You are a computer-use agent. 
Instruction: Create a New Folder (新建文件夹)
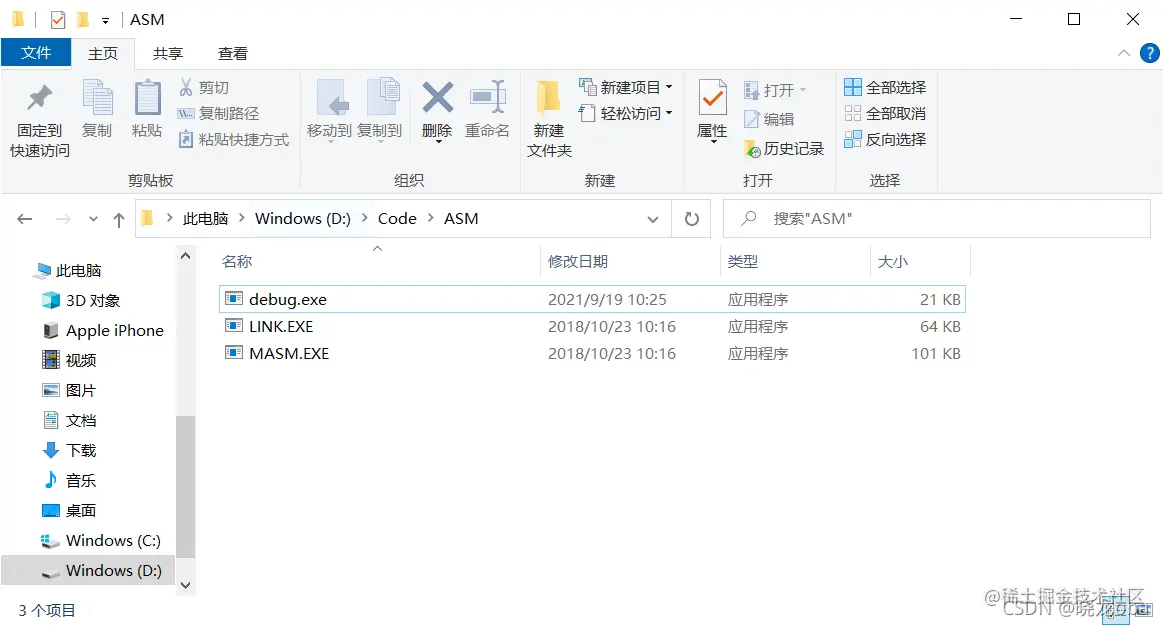[x=549, y=119]
